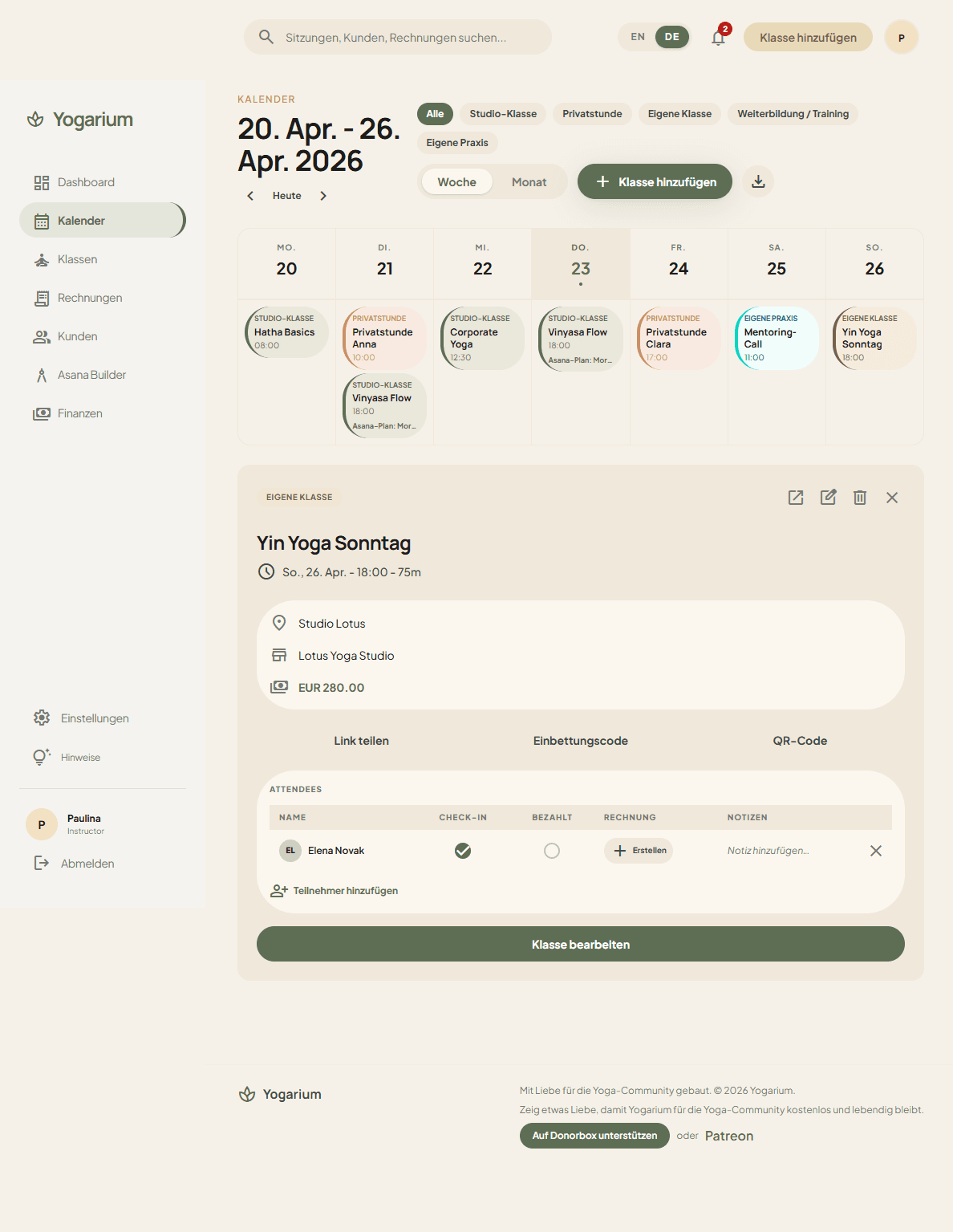The width and height of the screenshot is (953, 1232).
Task: Open the notifications bell
Action: pyautogui.click(x=718, y=37)
